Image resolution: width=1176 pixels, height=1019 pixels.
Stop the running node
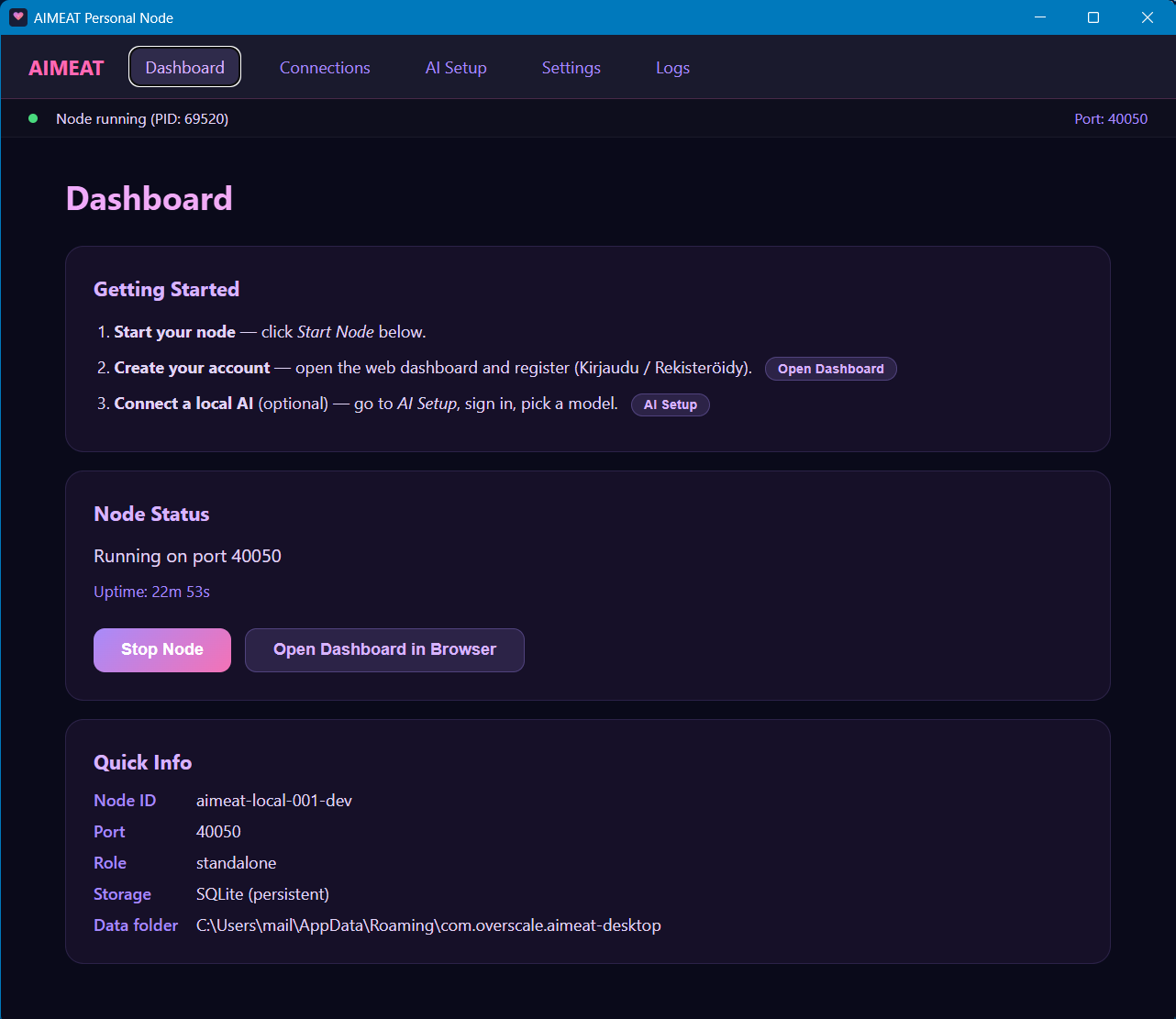(162, 649)
